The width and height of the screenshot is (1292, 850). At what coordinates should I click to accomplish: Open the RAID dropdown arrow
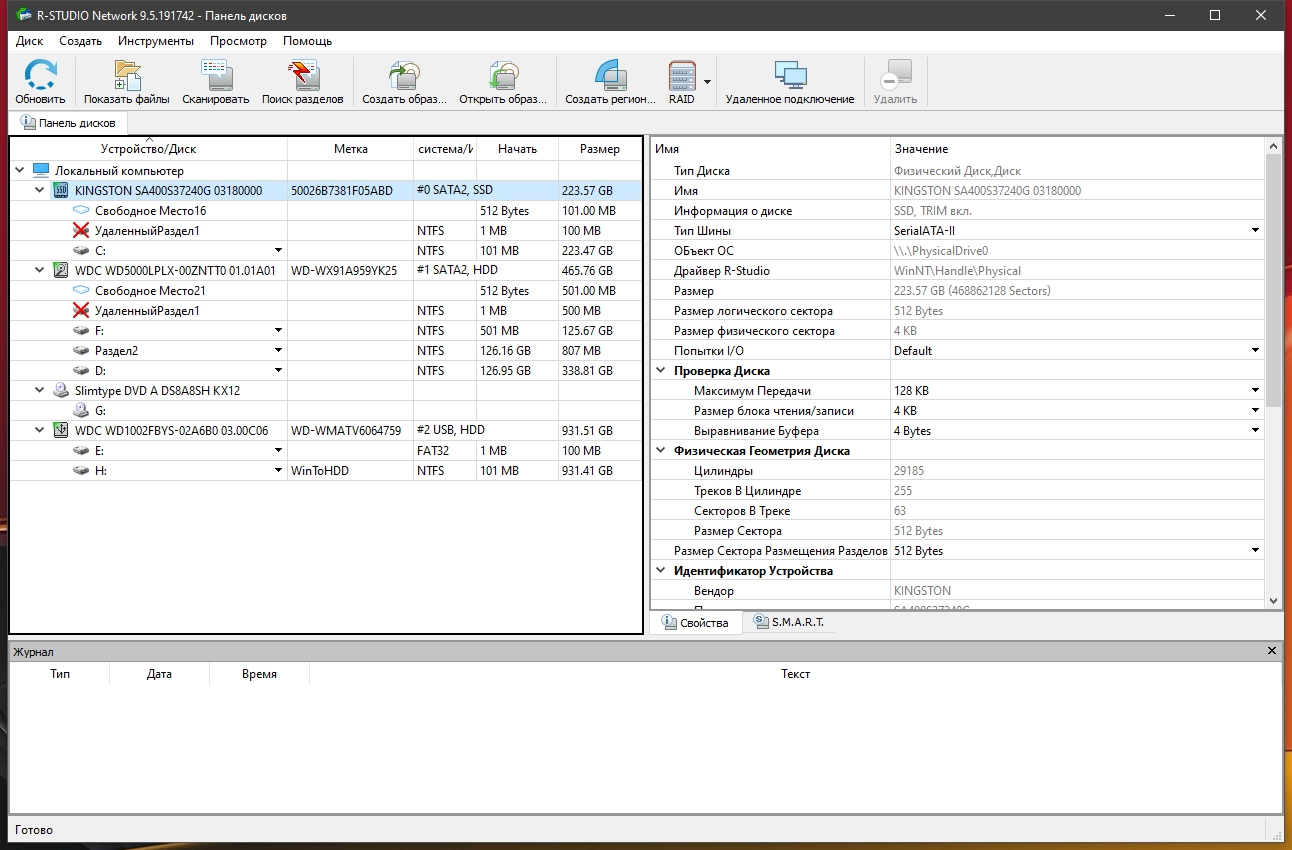pos(707,82)
